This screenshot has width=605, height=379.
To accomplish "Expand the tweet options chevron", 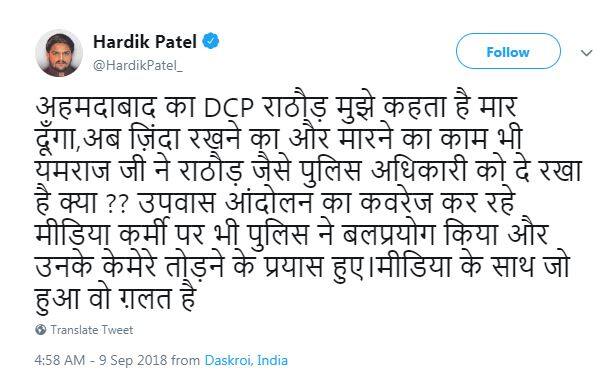I will 586,52.
